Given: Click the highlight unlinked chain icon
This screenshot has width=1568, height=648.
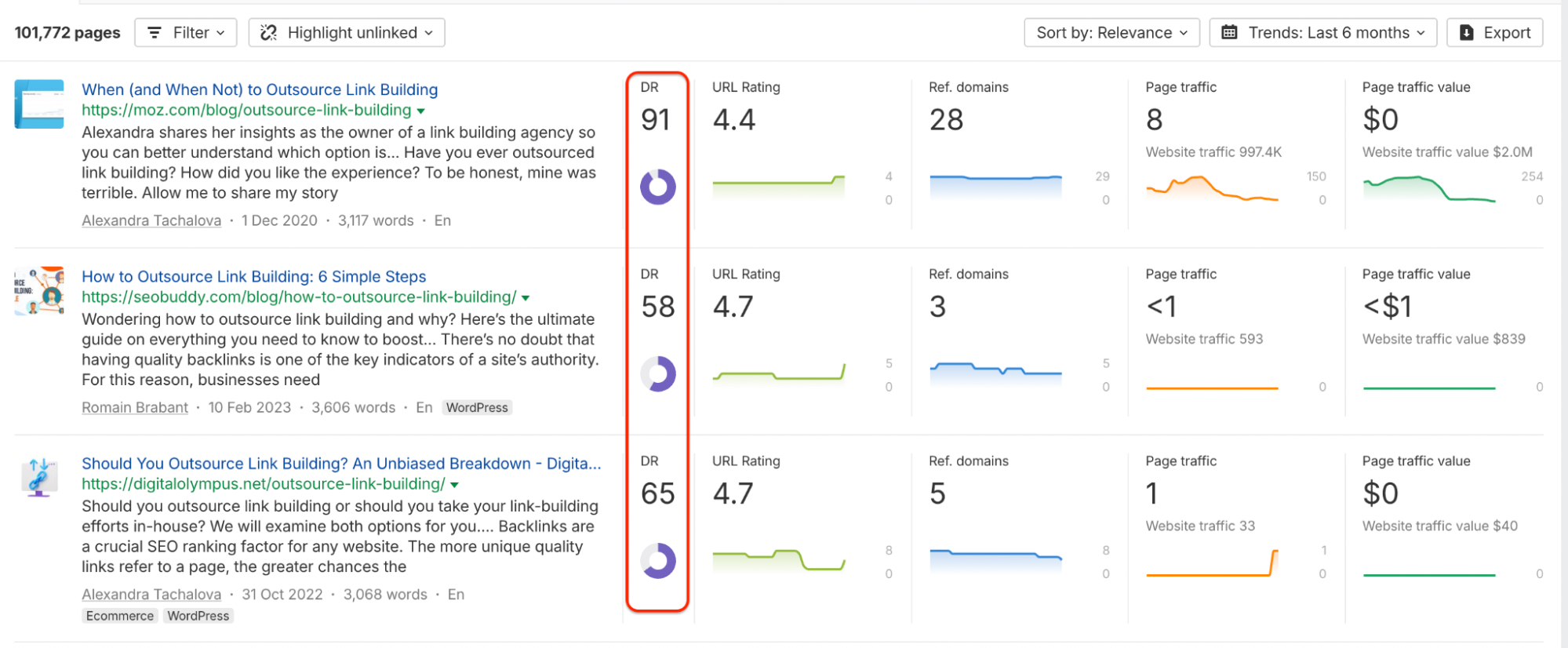Looking at the screenshot, I should 269,33.
